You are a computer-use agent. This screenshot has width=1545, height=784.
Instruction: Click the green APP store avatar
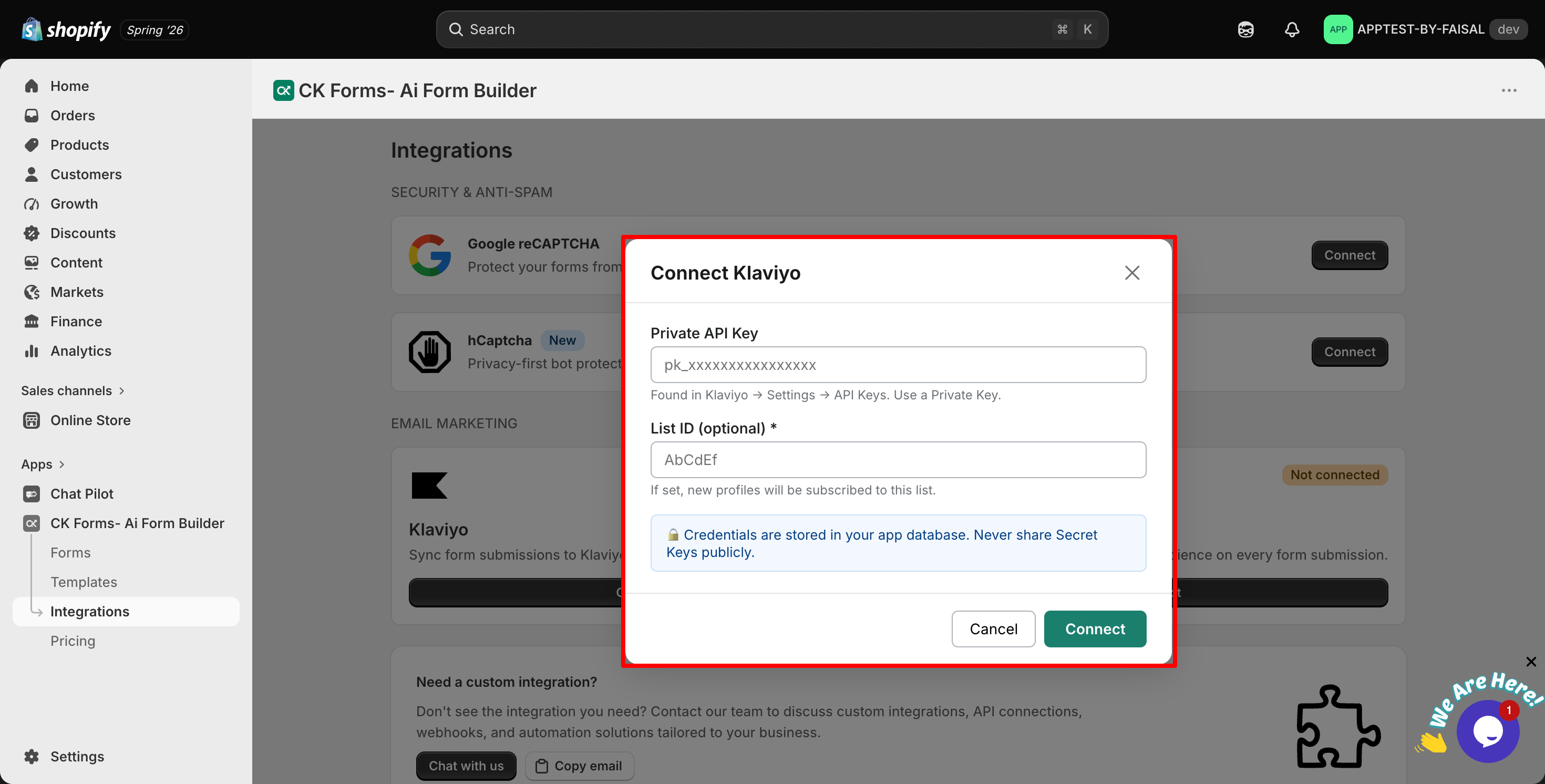point(1337,29)
